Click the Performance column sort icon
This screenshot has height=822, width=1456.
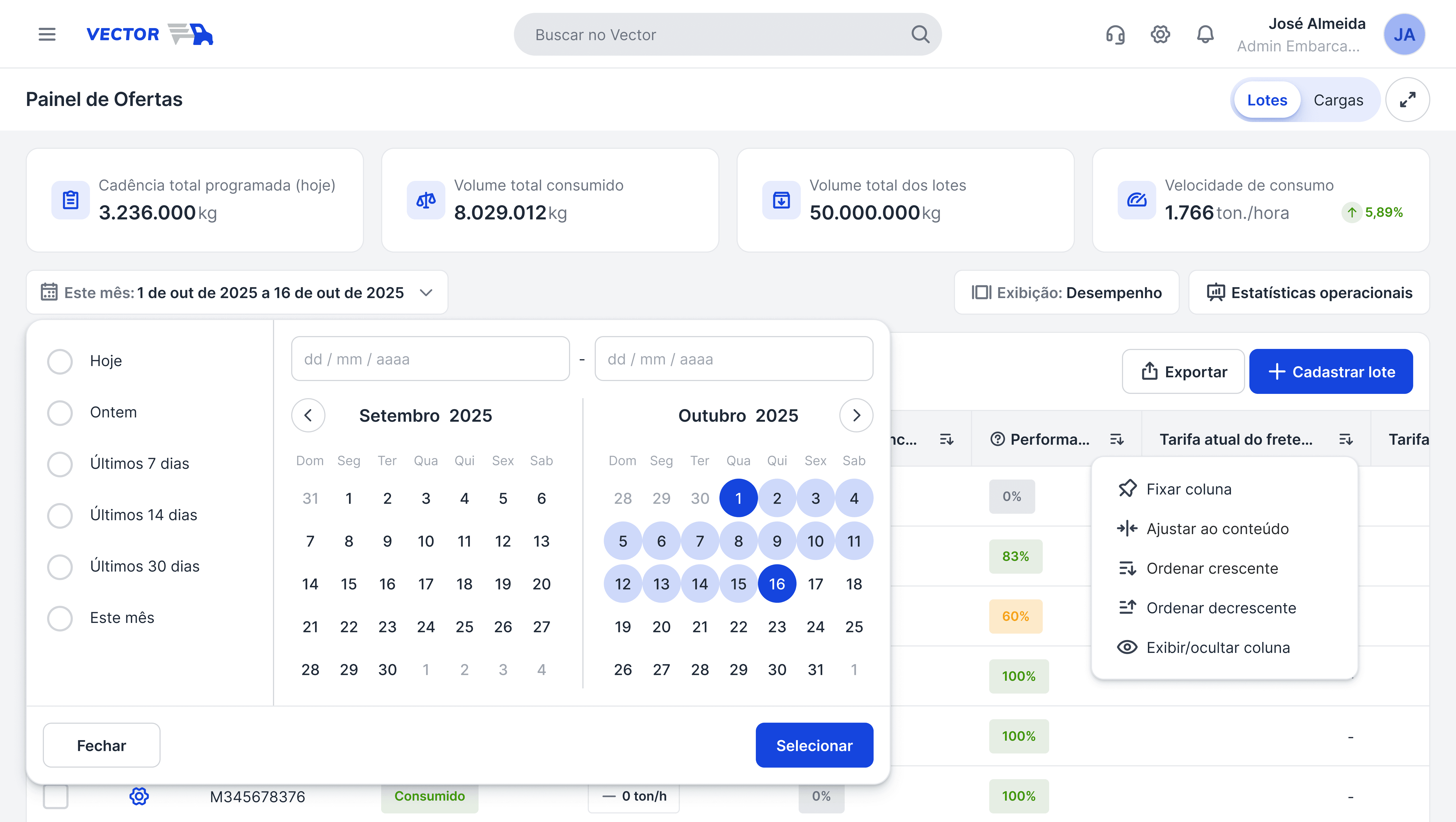1116,439
